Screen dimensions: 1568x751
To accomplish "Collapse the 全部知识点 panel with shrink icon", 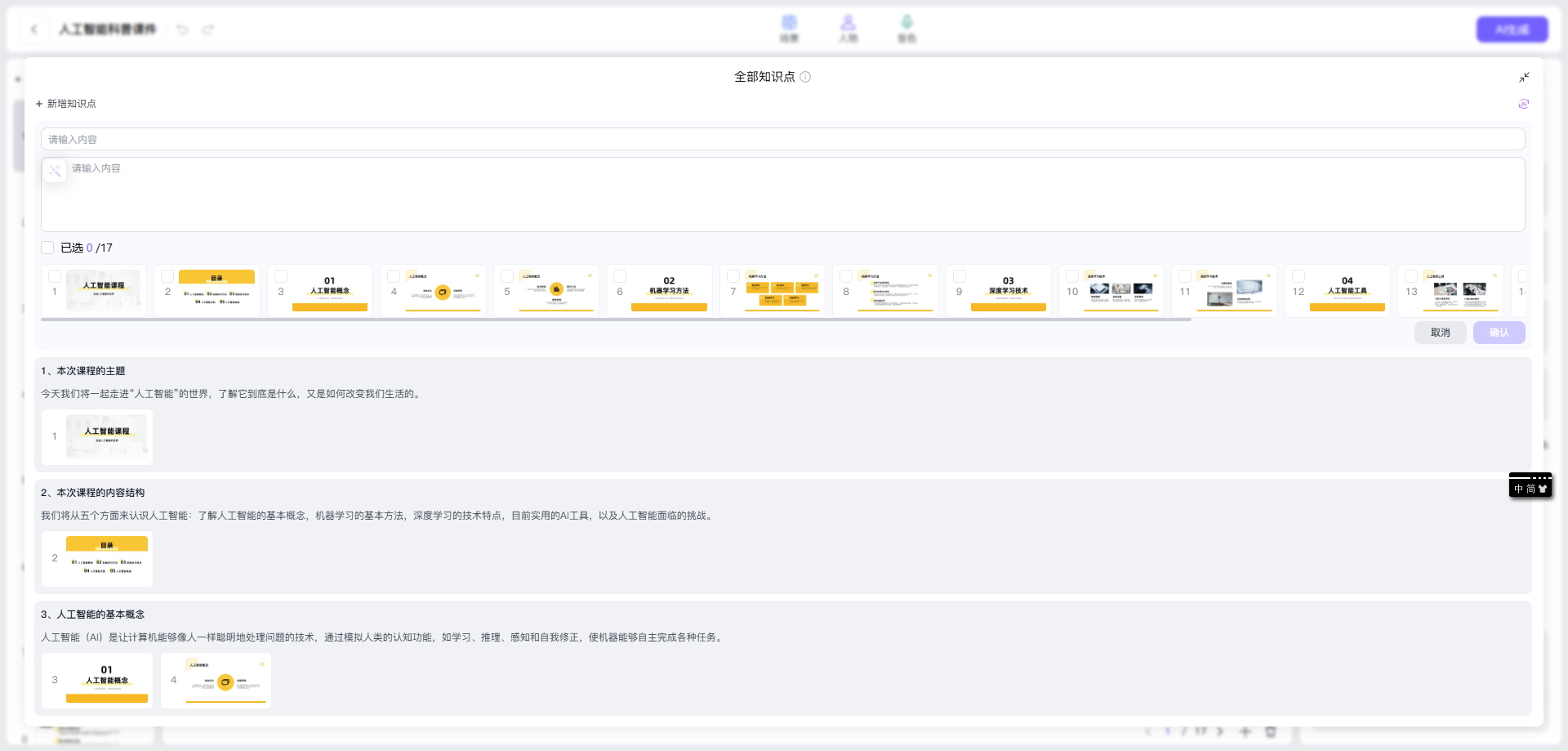I will pos(1524,78).
